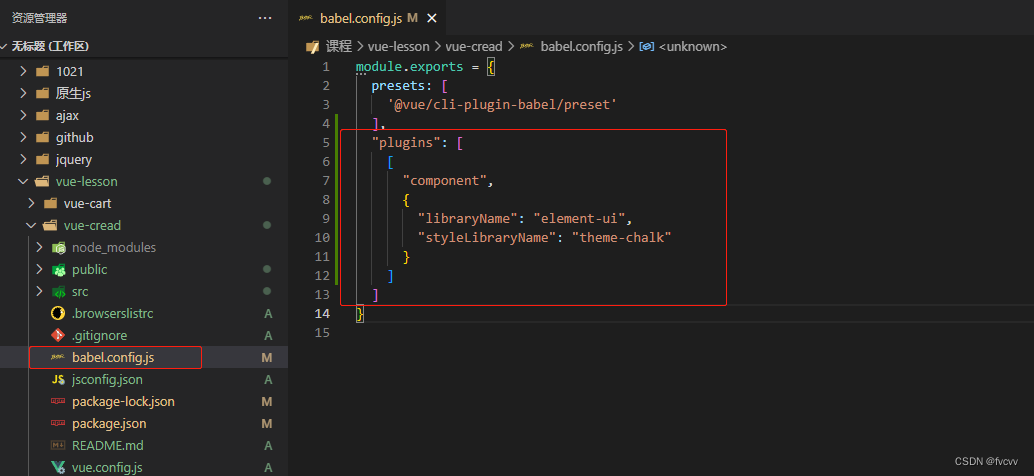This screenshot has height=476, width=1034.
Task: Click the npm icon of package-lock.json
Action: click(x=58, y=402)
